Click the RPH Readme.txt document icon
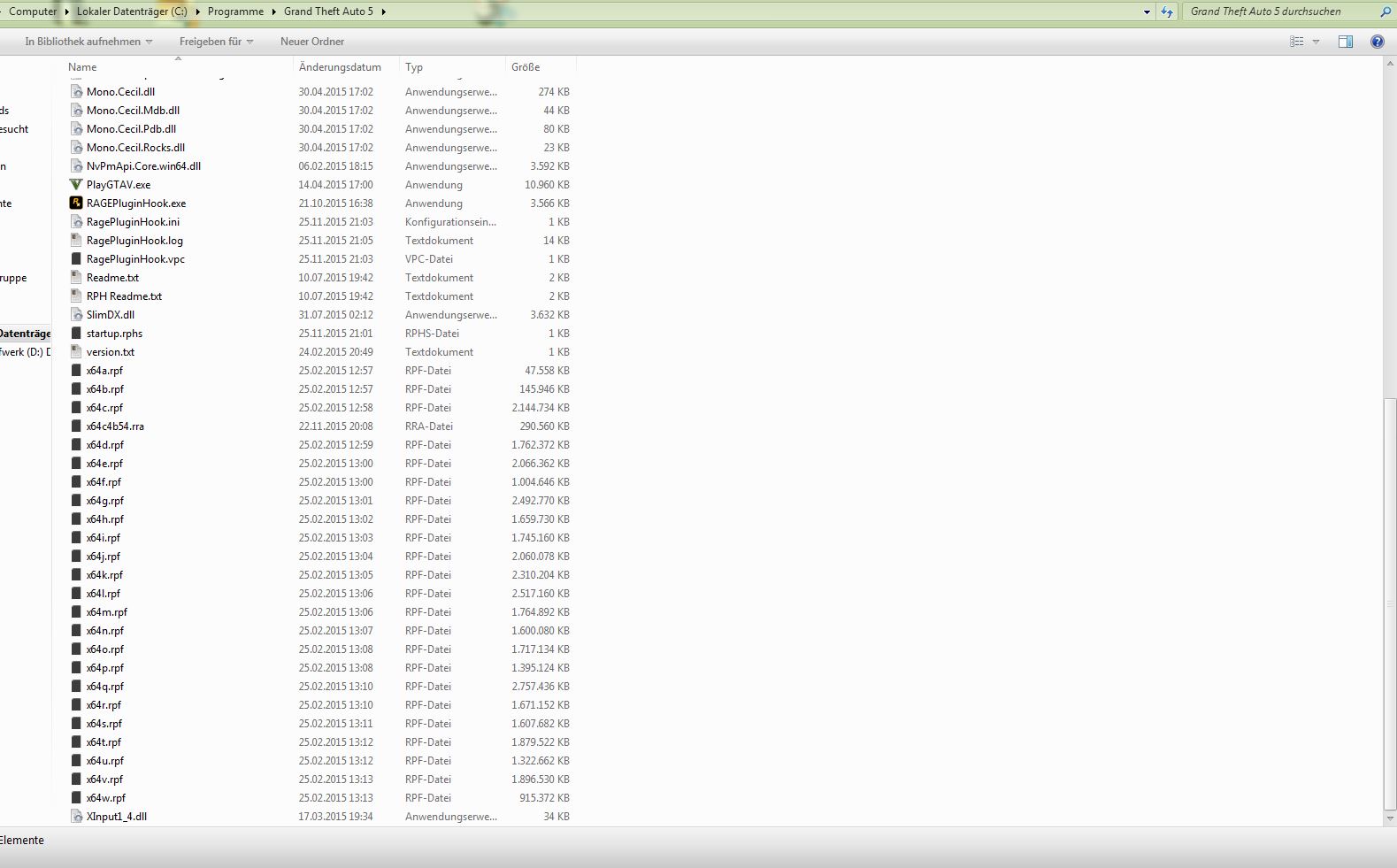 (x=76, y=296)
